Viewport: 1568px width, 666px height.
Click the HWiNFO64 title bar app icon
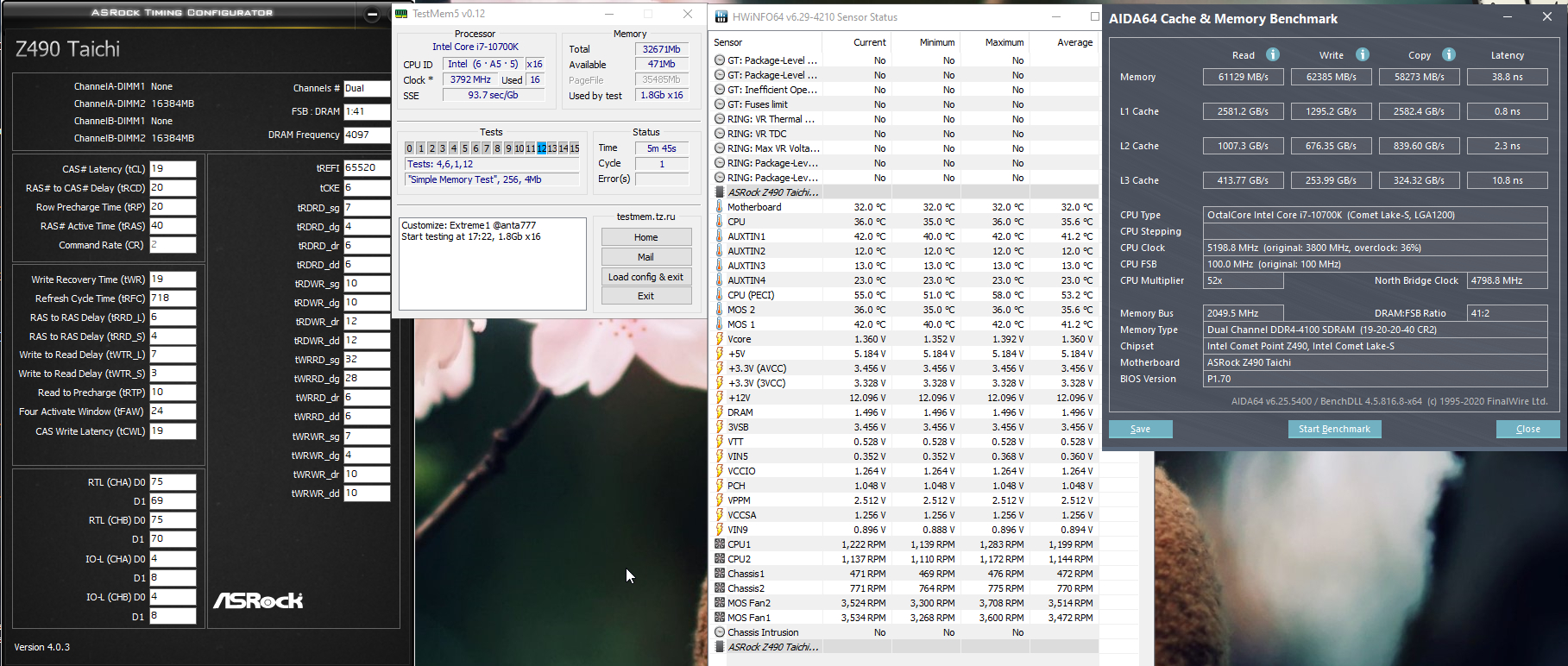point(721,16)
